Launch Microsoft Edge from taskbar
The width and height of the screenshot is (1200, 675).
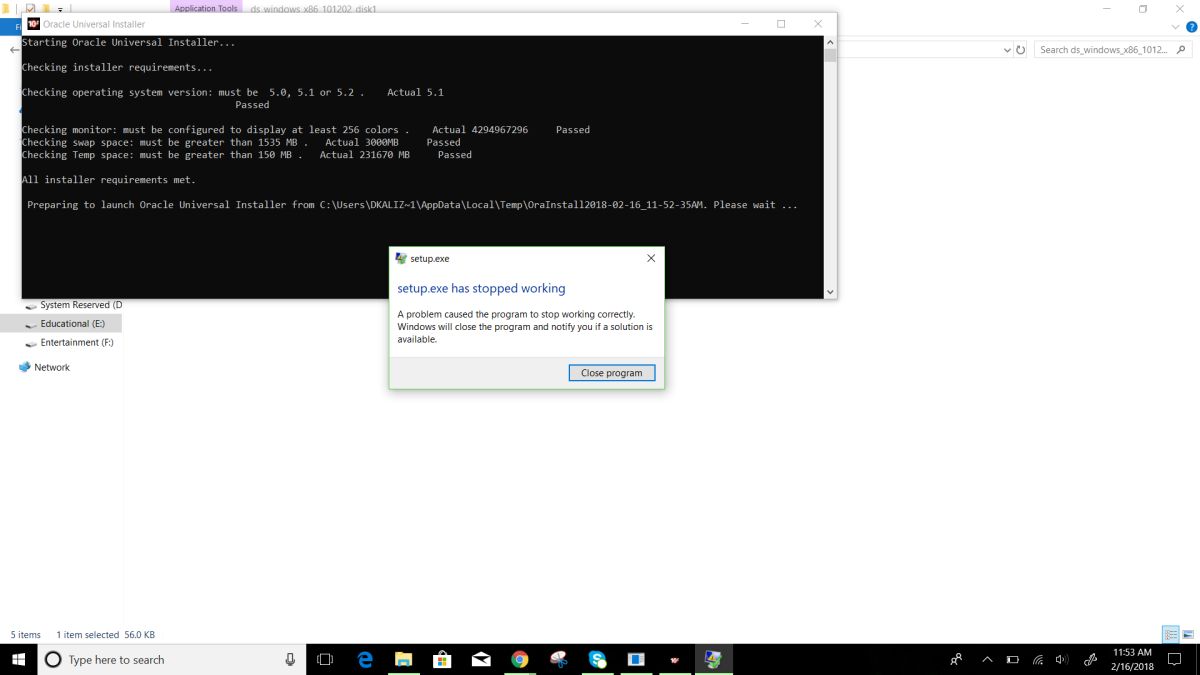[365, 659]
